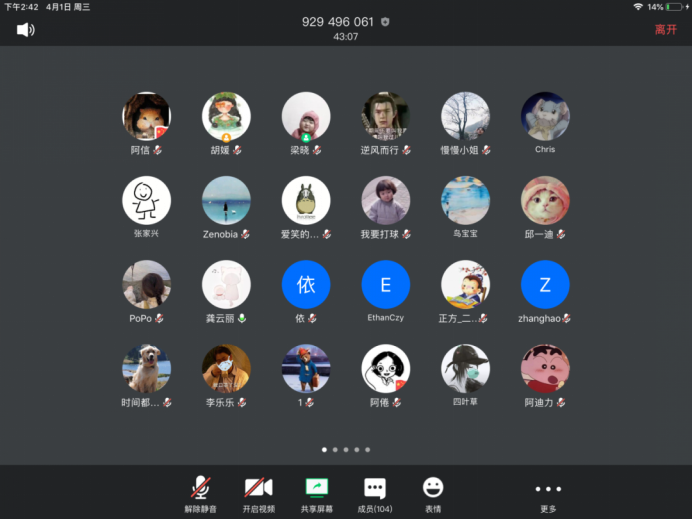Open participant 龚云丽 with active microphone
This screenshot has height=519, width=692.
[226, 284]
